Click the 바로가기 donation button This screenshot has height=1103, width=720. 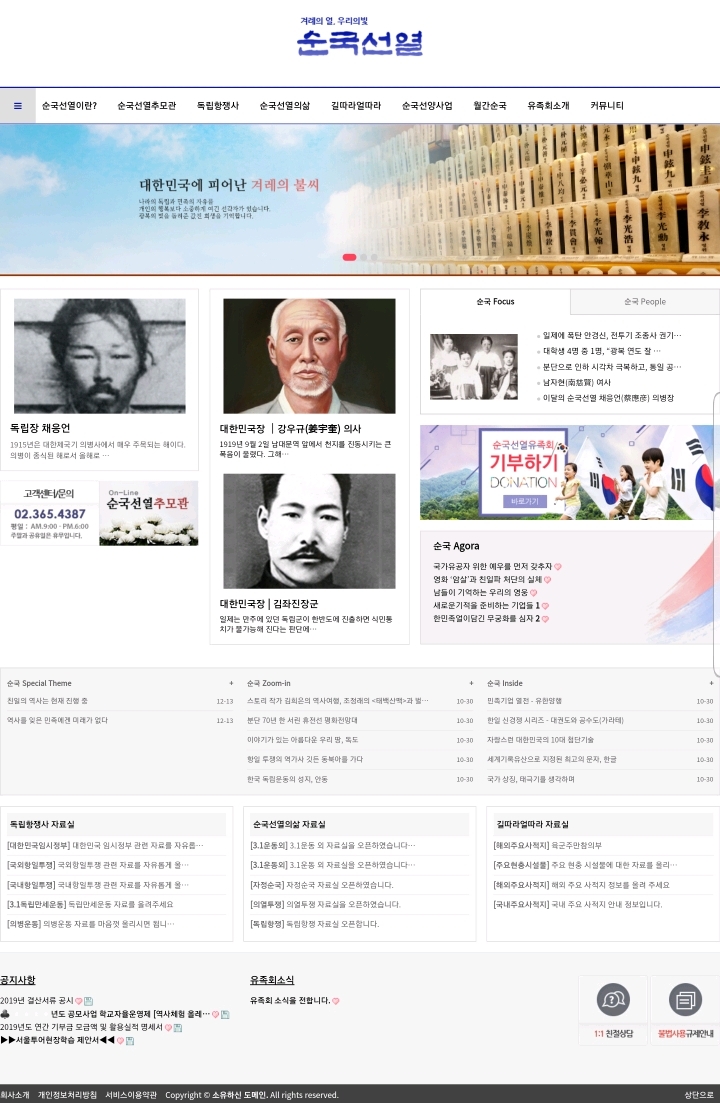tap(525, 502)
